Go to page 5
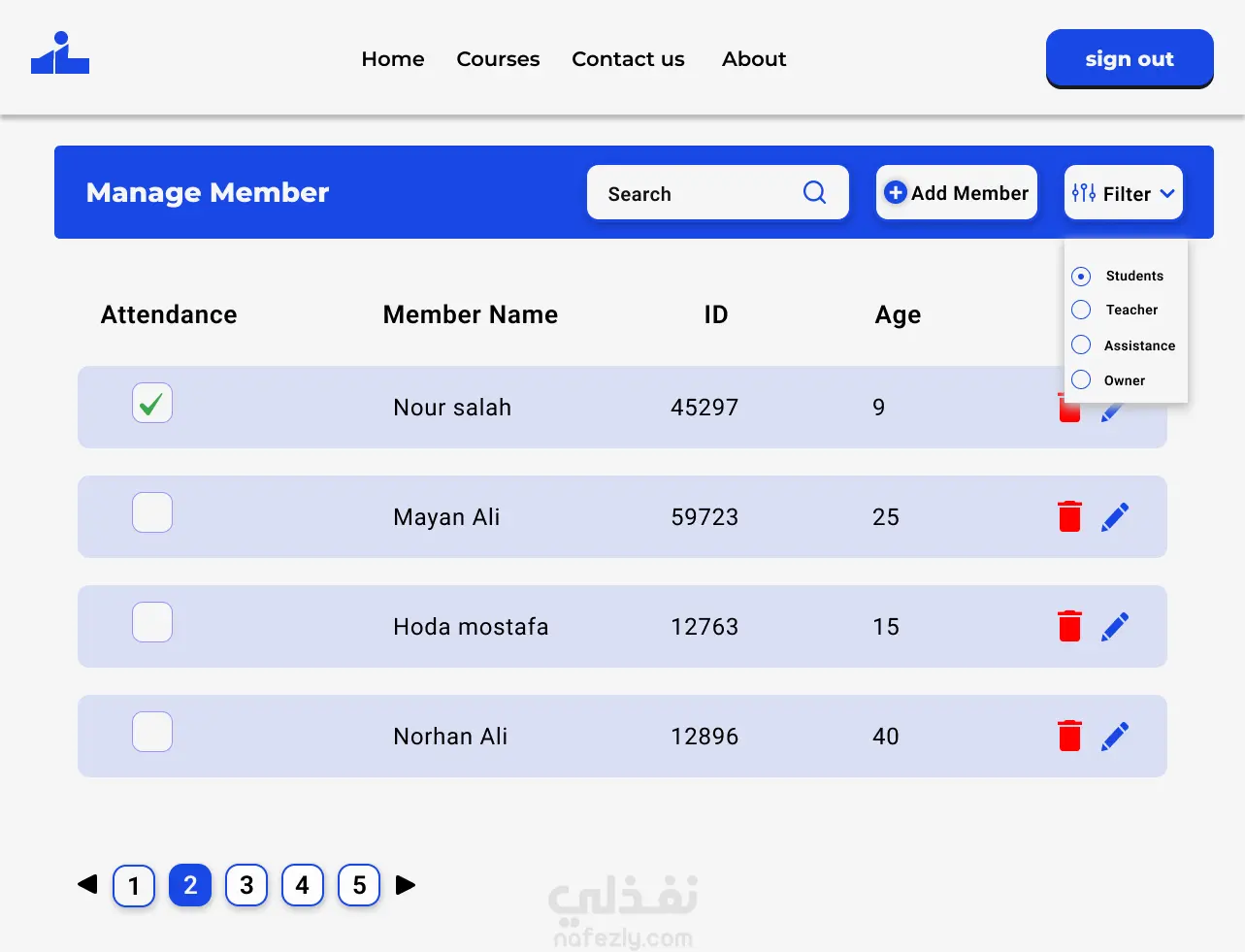Image resolution: width=1245 pixels, height=952 pixels. [x=359, y=885]
